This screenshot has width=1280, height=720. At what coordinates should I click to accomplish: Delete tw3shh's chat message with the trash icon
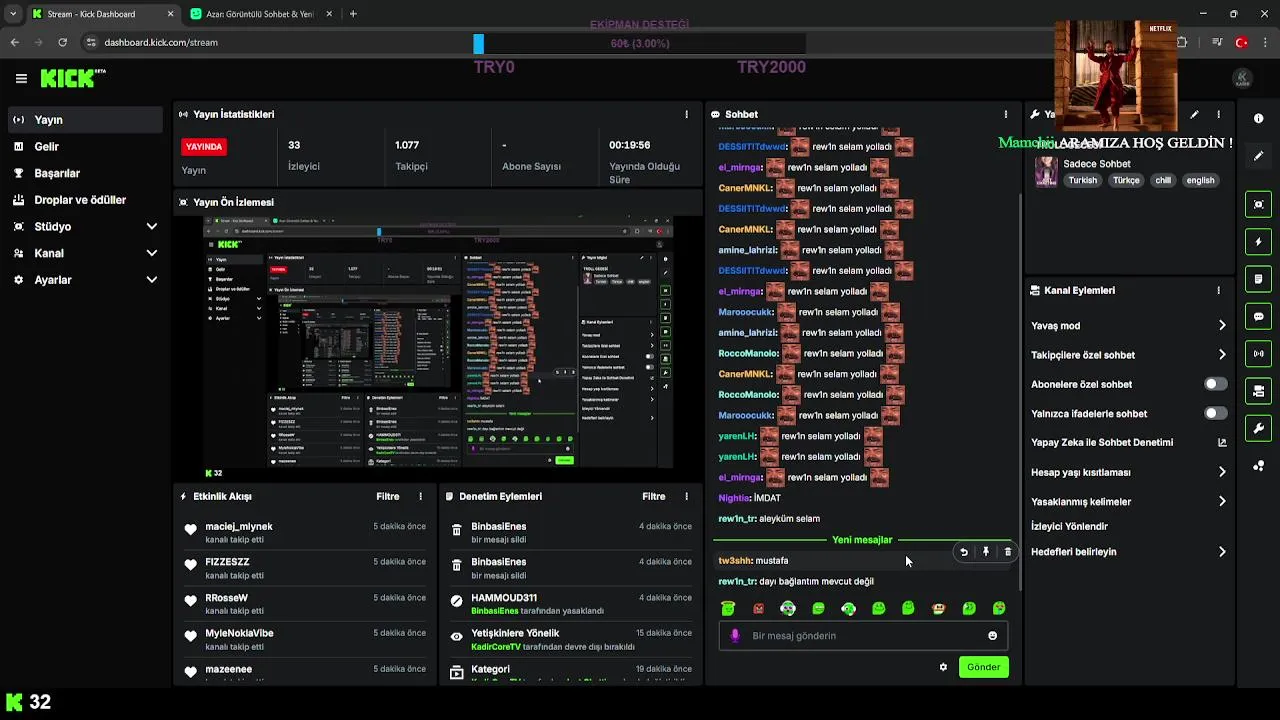point(1007,552)
